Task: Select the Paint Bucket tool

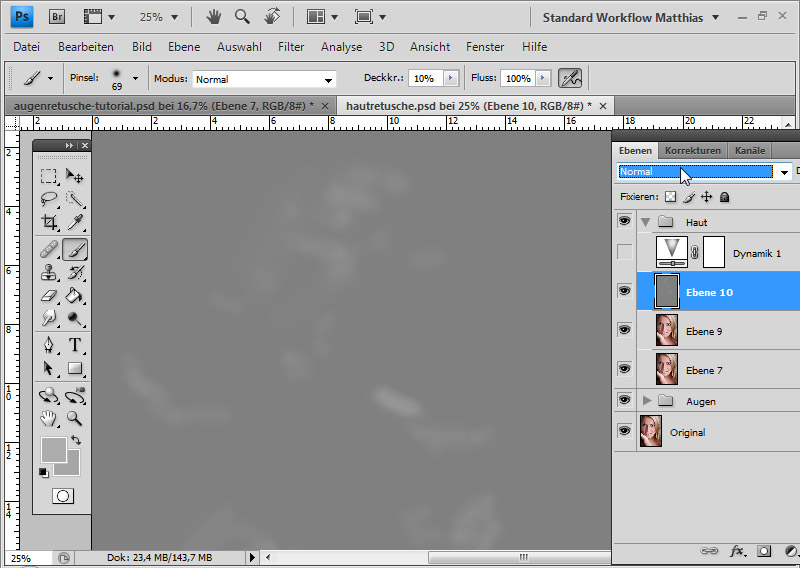Action: [x=74, y=295]
